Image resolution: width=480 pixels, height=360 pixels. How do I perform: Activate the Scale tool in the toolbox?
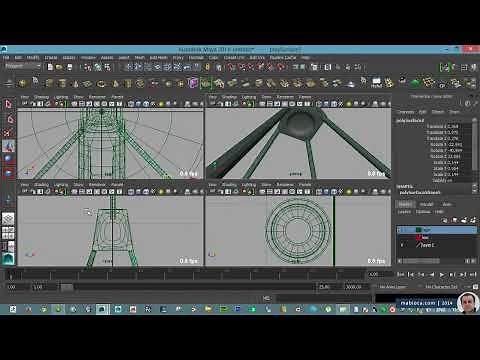click(8, 173)
